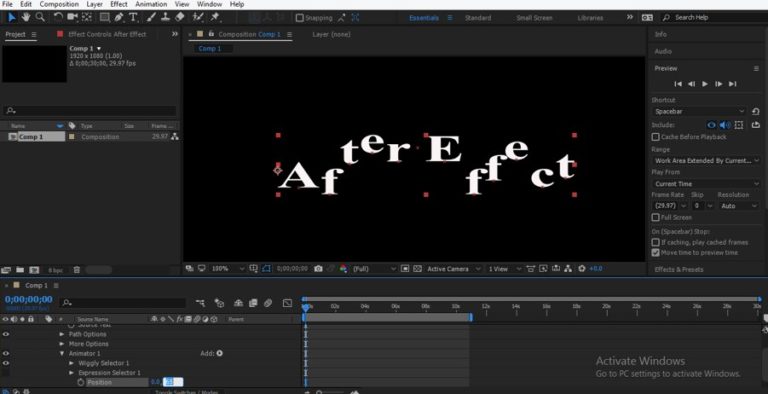Expand Expression Selector 1
The width and height of the screenshot is (768, 394).
[72, 373]
